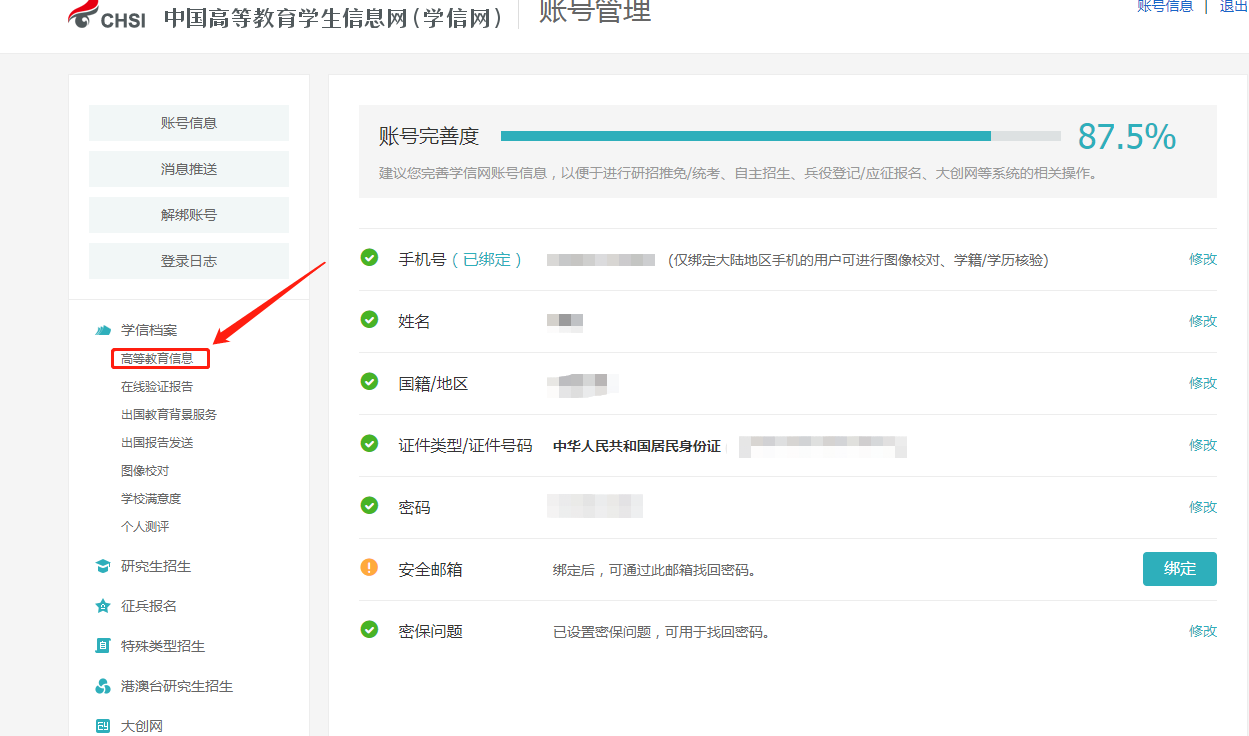Select 大创网 menu section
The width and height of the screenshot is (1249, 736).
pos(142,726)
